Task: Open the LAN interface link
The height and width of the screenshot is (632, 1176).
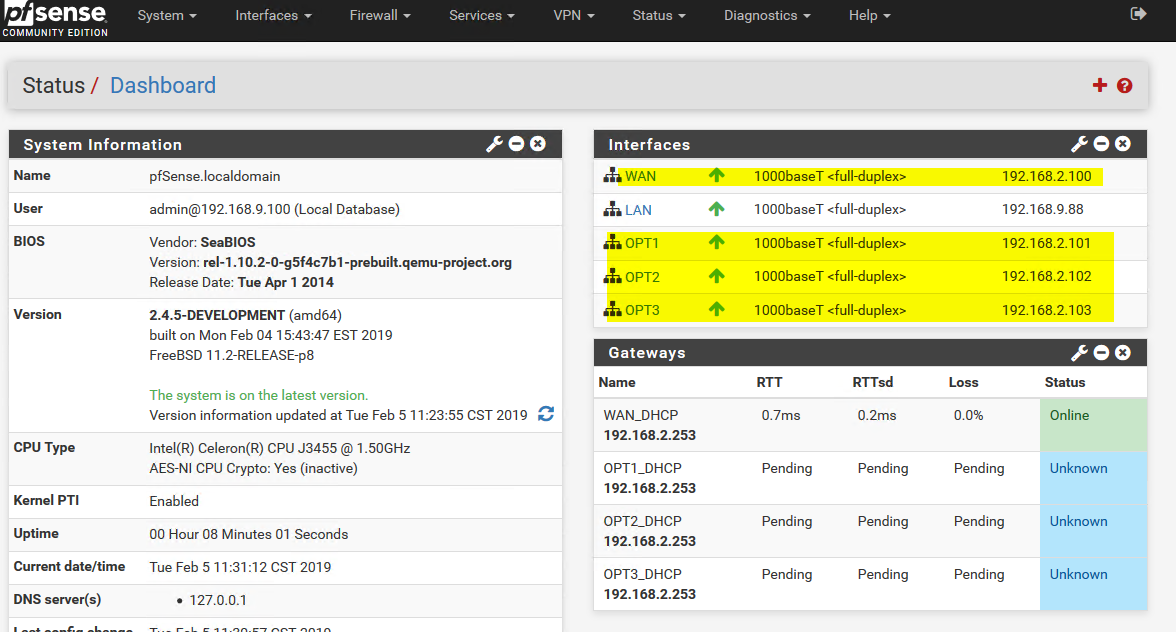Action: point(638,210)
